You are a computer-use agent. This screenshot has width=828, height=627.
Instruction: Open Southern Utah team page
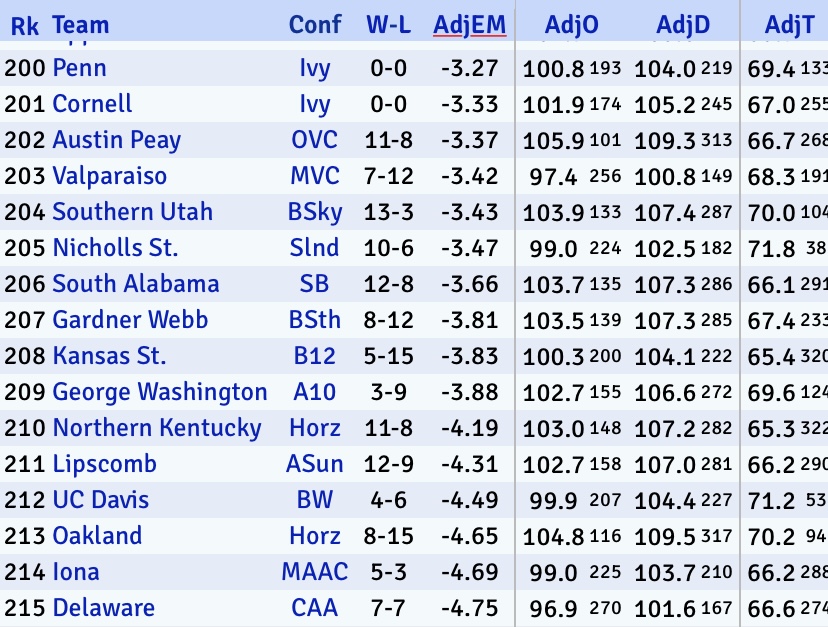click(x=133, y=212)
